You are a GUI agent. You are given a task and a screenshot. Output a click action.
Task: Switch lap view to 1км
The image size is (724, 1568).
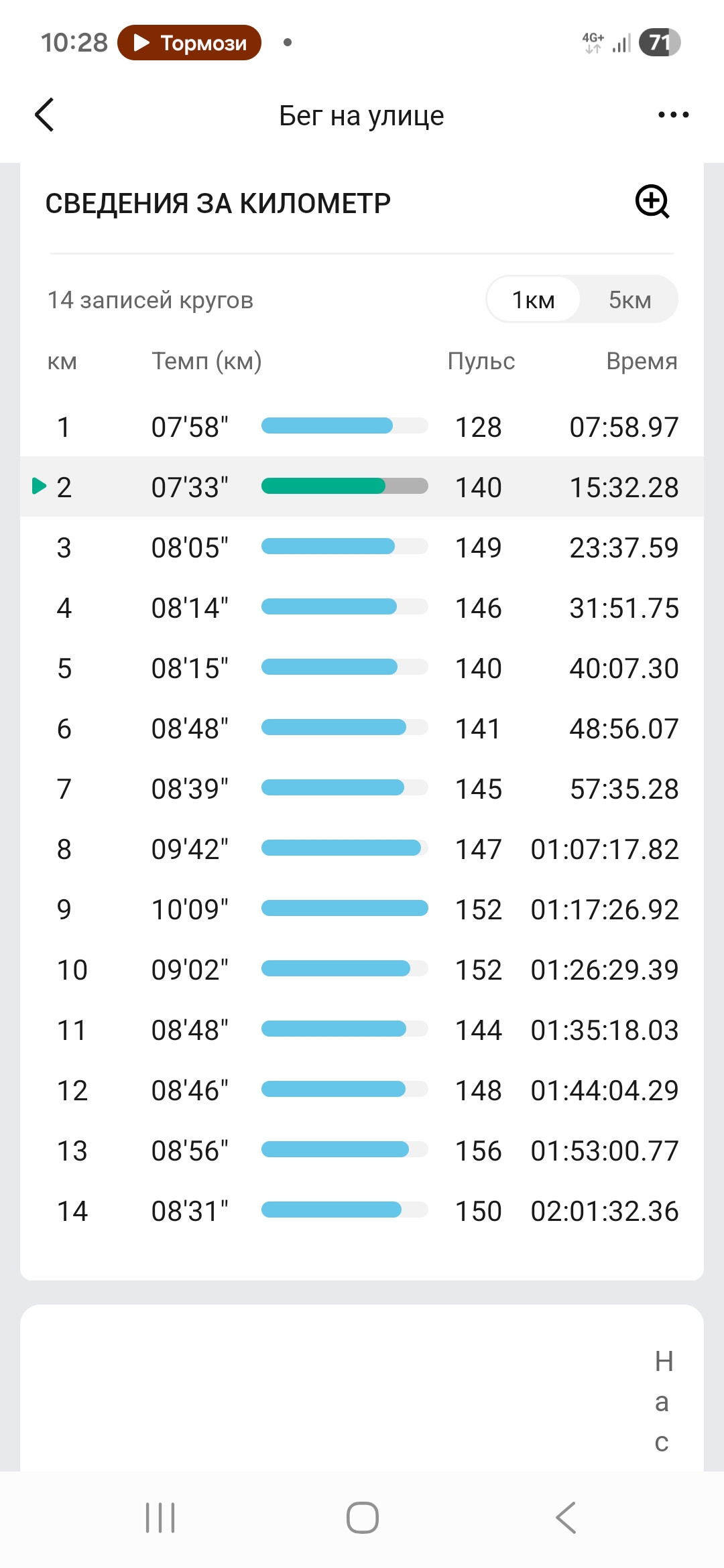click(x=534, y=300)
